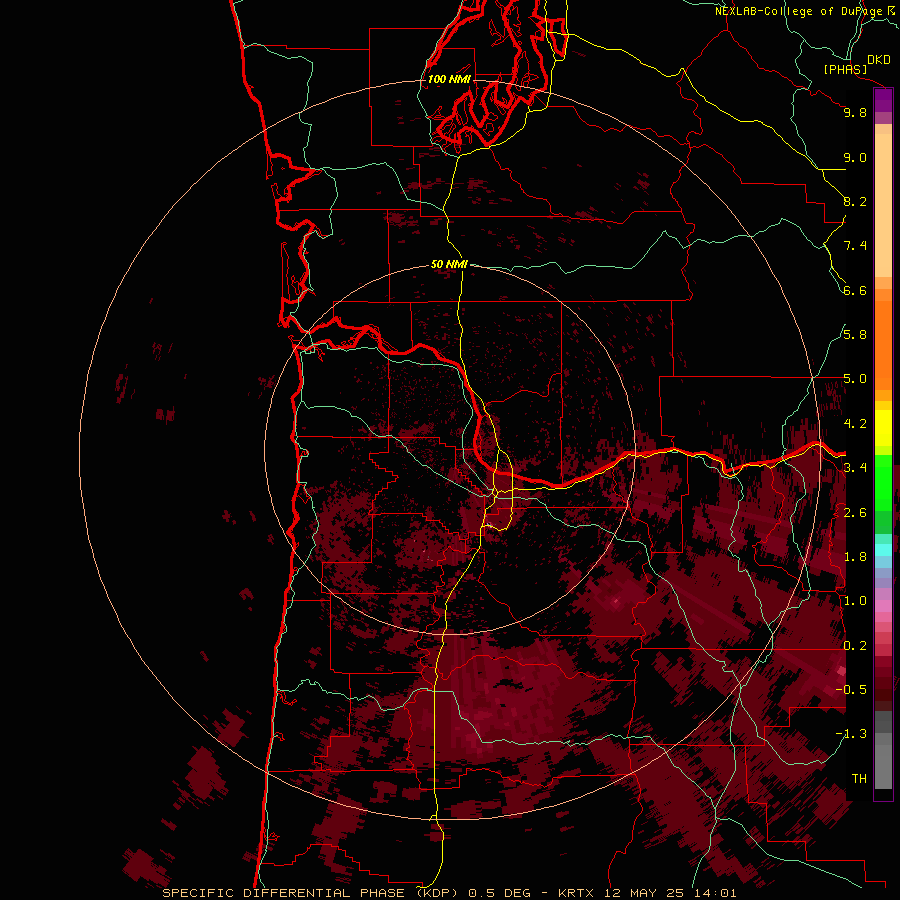900x900 pixels.
Task: Click the bright green color bar segment
Action: 883,483
